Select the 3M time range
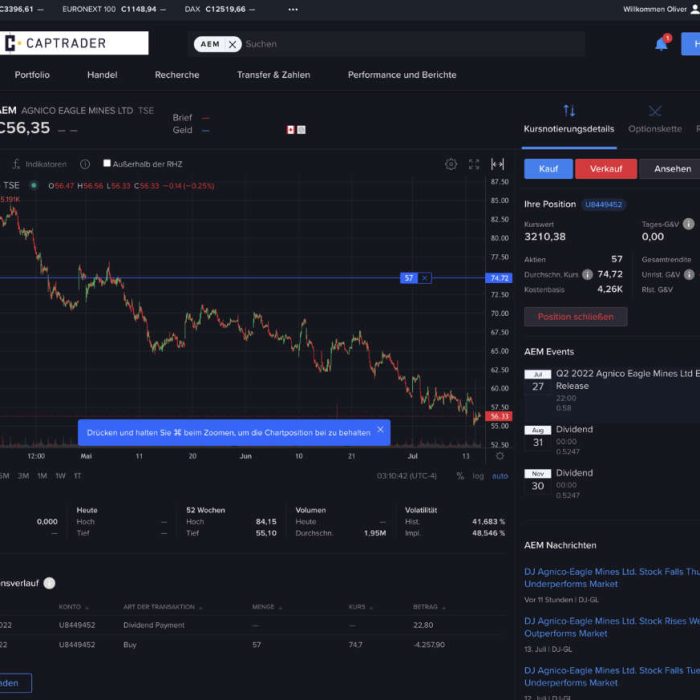This screenshot has width=700, height=700. click(x=23, y=476)
